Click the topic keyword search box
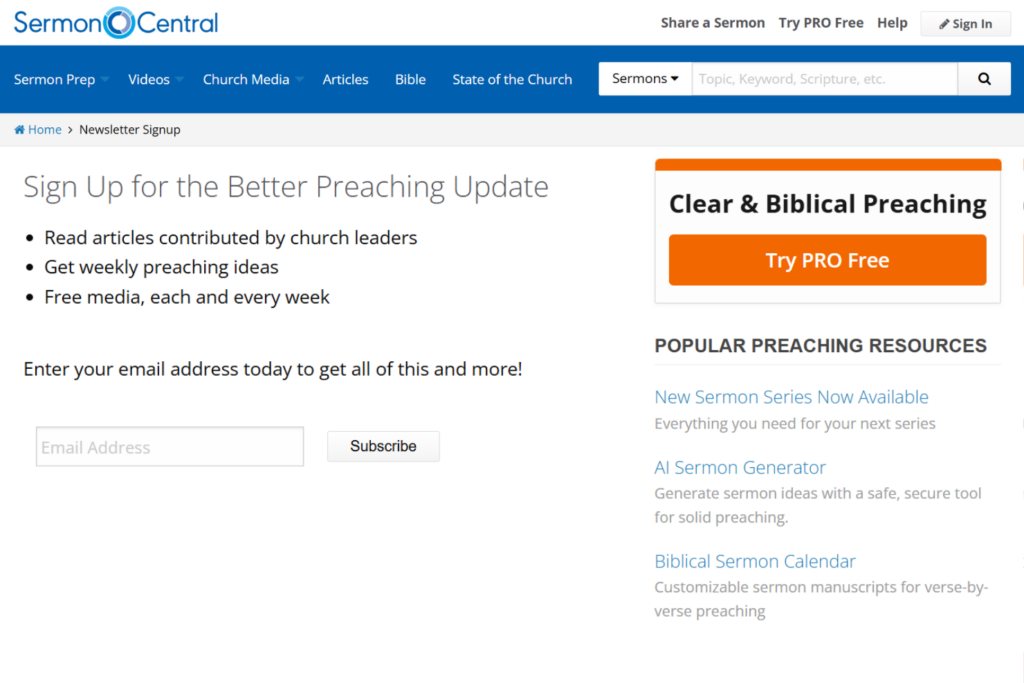This screenshot has height=683, width=1024. click(x=825, y=79)
